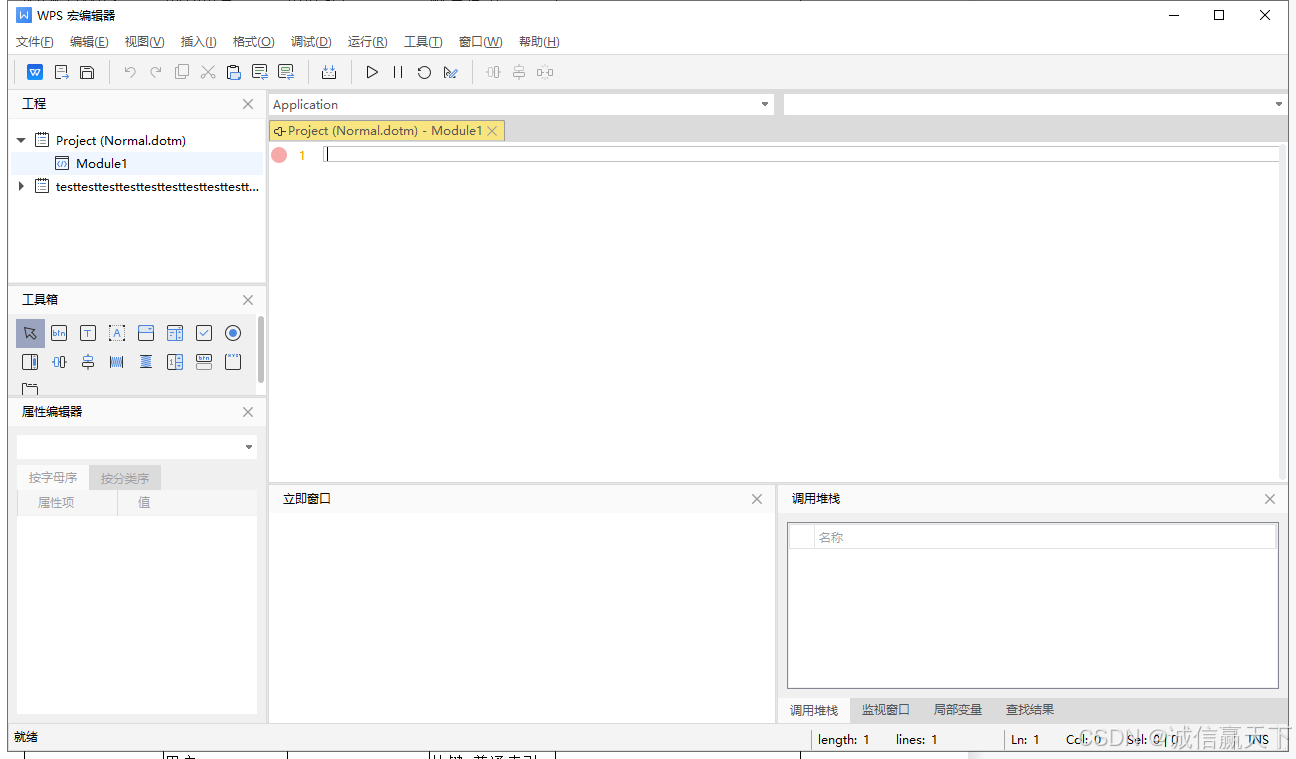Open the 窗口(W) menu

click(480, 42)
